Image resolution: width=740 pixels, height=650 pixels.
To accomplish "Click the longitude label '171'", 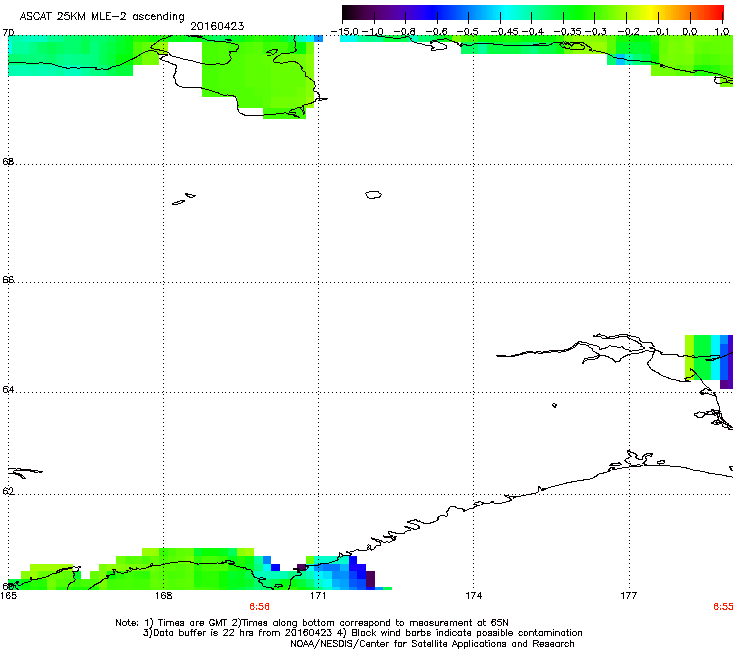I will [318, 596].
